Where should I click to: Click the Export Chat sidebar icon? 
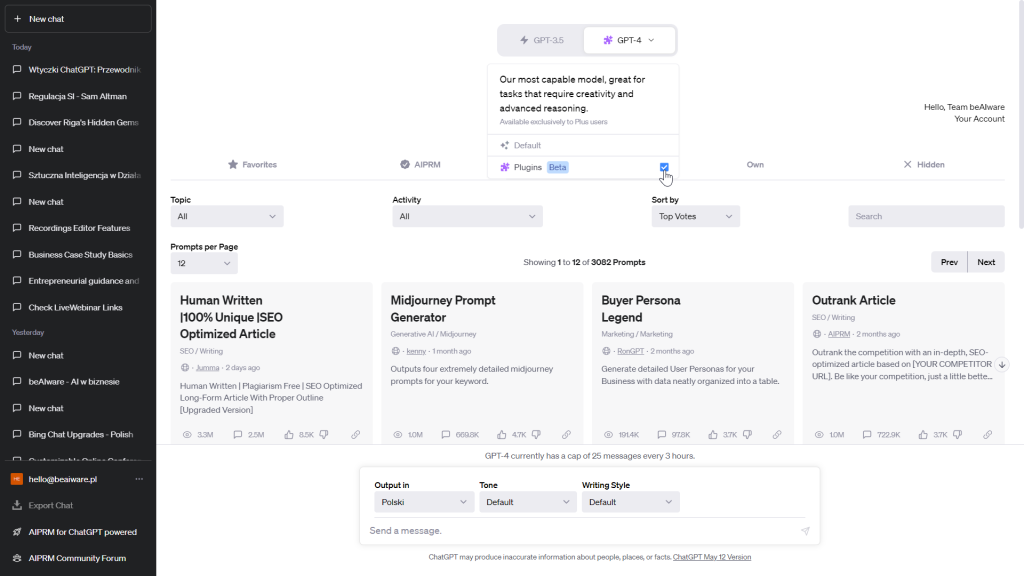17,506
